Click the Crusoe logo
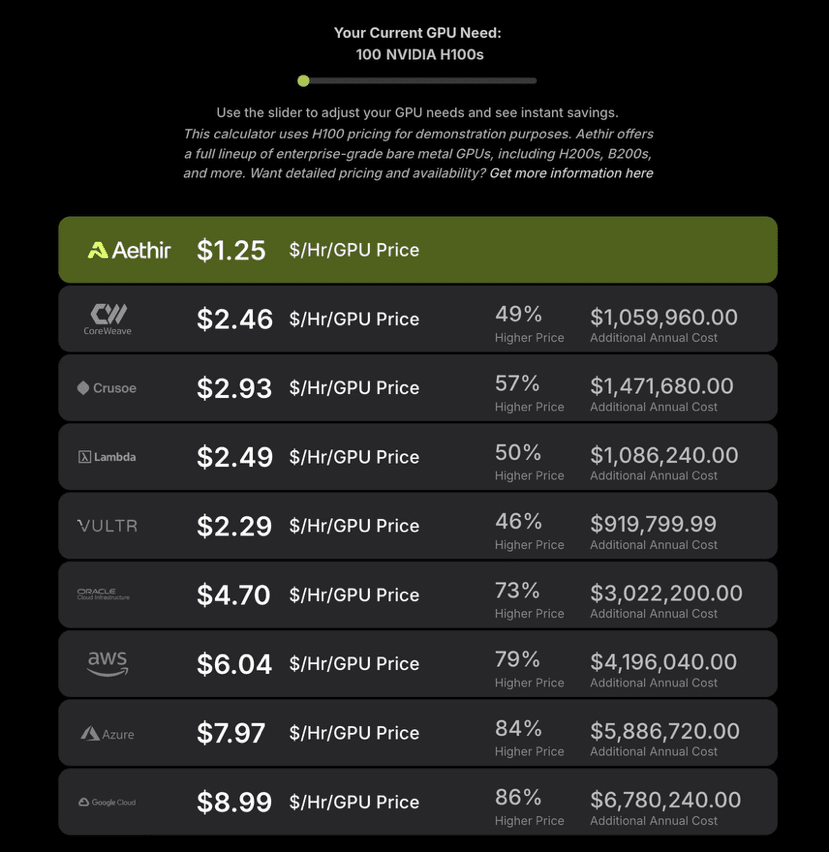Image resolution: width=829 pixels, height=852 pixels. pyautogui.click(x=107, y=388)
